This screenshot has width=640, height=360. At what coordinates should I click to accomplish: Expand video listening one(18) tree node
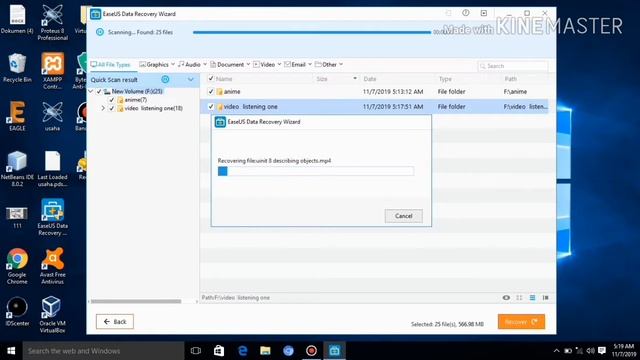click(103, 108)
